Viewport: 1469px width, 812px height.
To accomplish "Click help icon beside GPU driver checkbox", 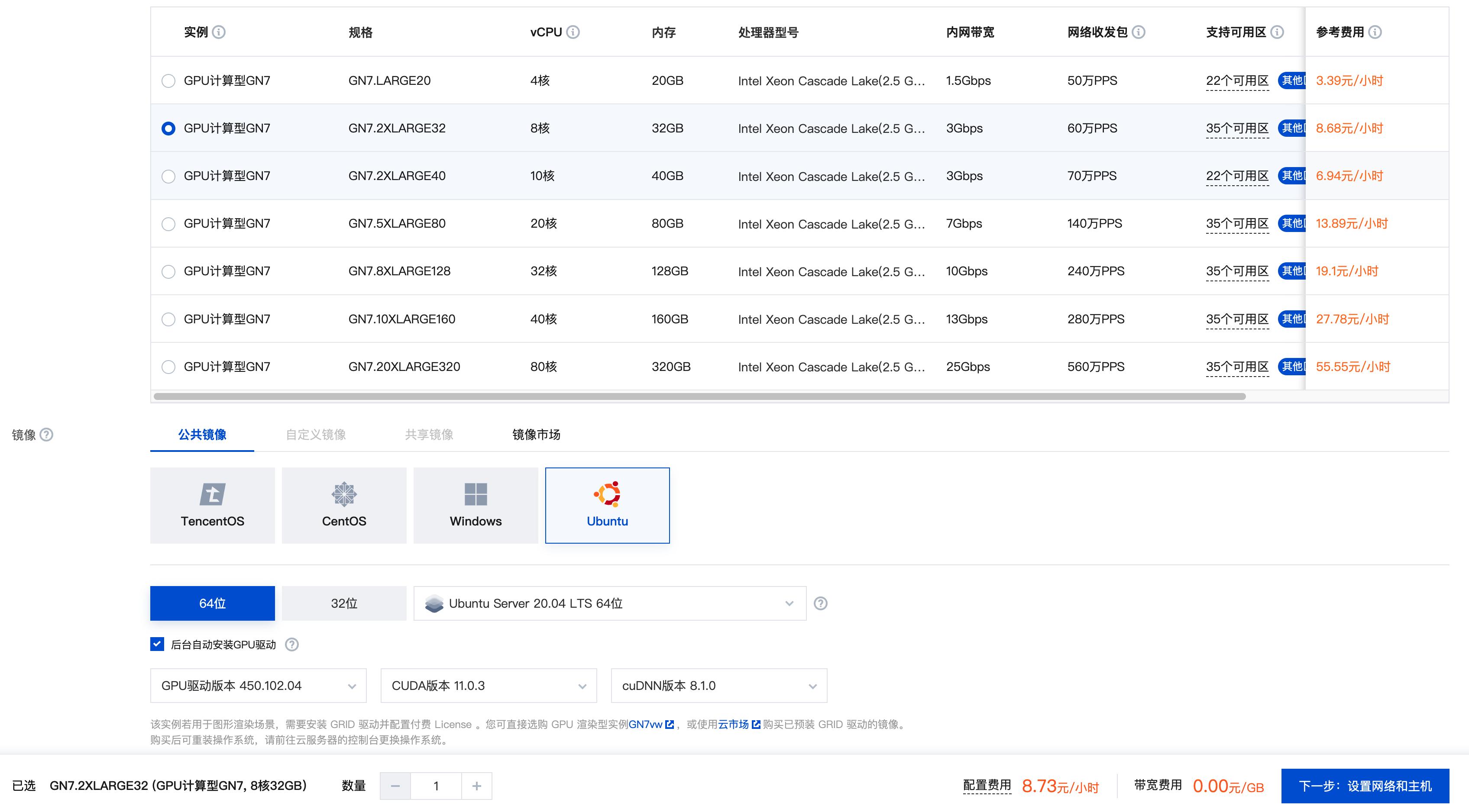I will [292, 644].
